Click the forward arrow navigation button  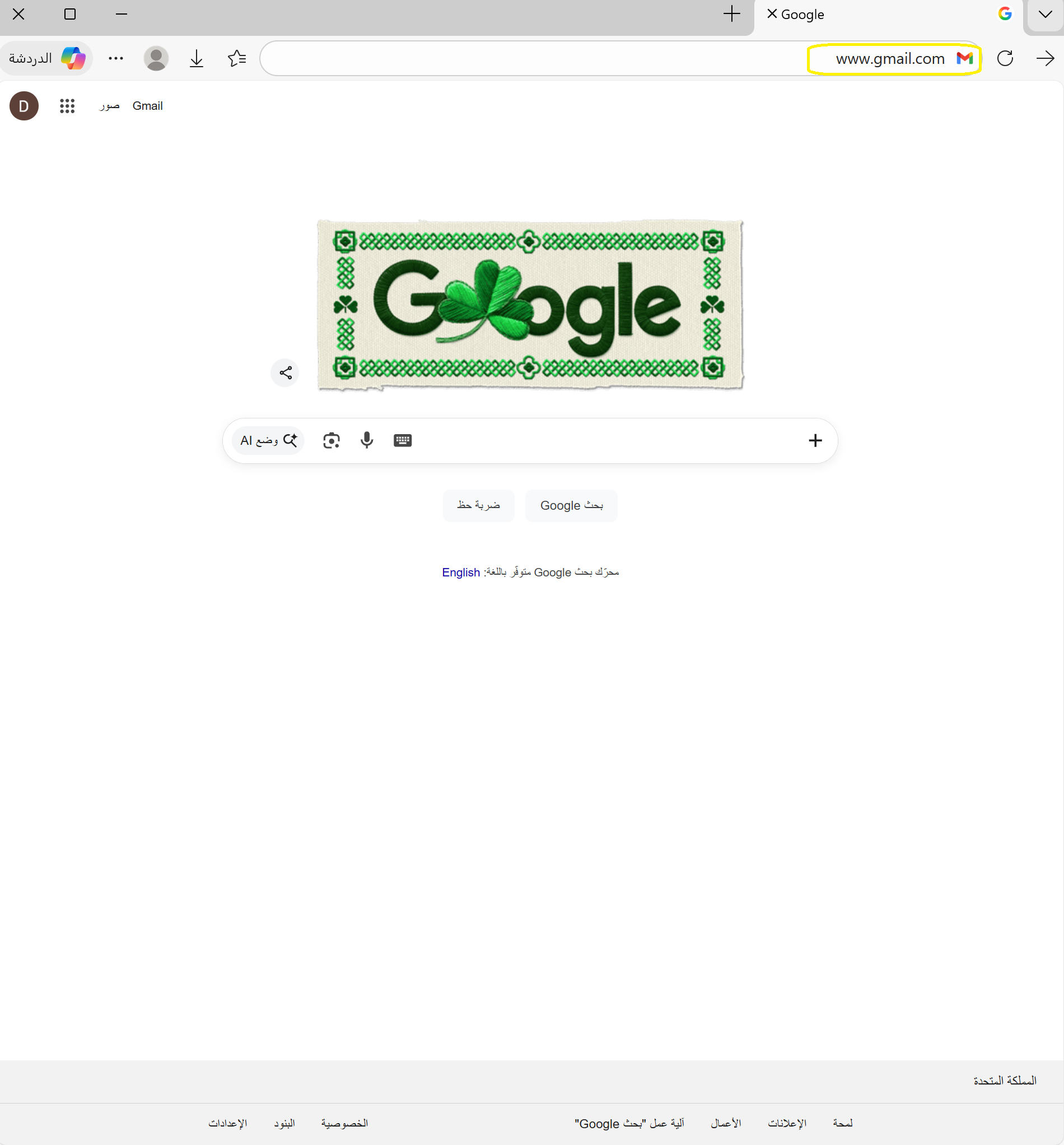(x=1045, y=58)
